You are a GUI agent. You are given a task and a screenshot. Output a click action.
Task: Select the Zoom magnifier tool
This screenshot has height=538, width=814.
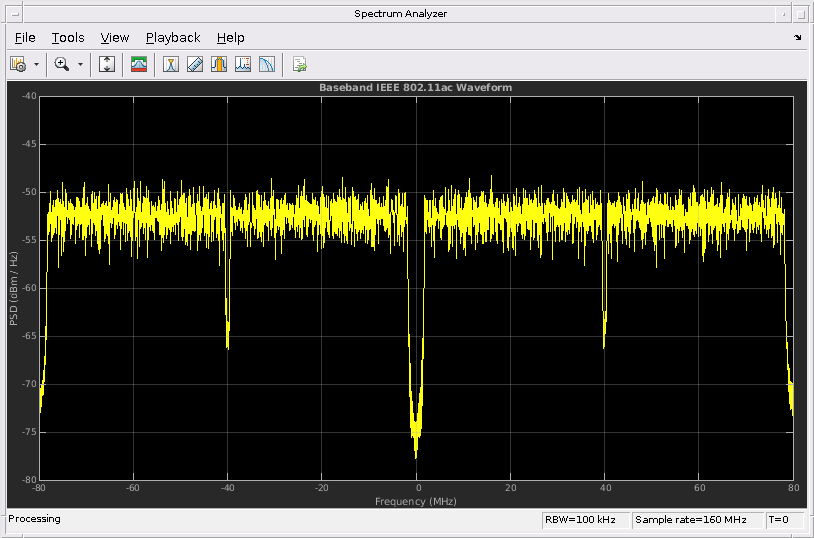click(61, 64)
